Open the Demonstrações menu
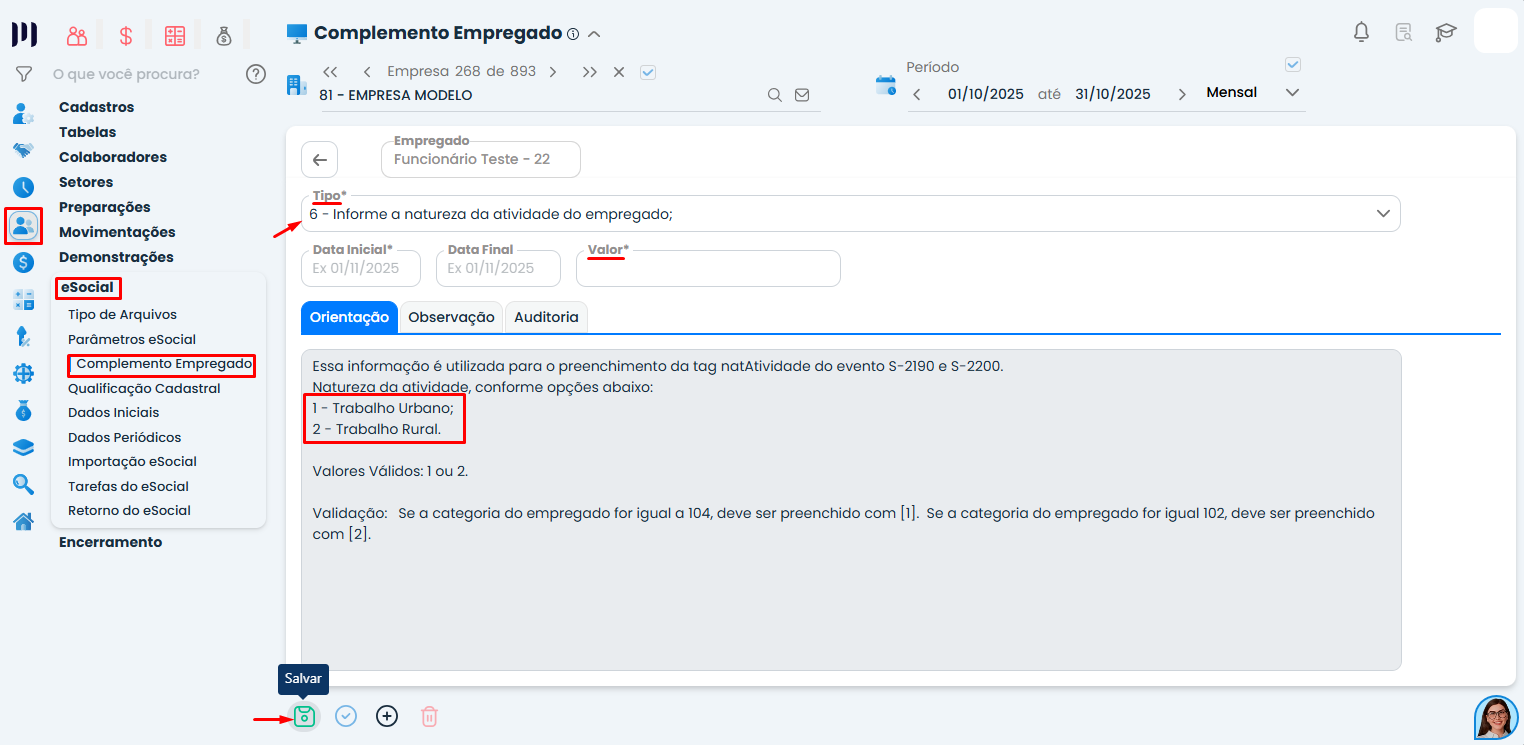Image resolution: width=1524 pixels, height=745 pixels. 116,257
